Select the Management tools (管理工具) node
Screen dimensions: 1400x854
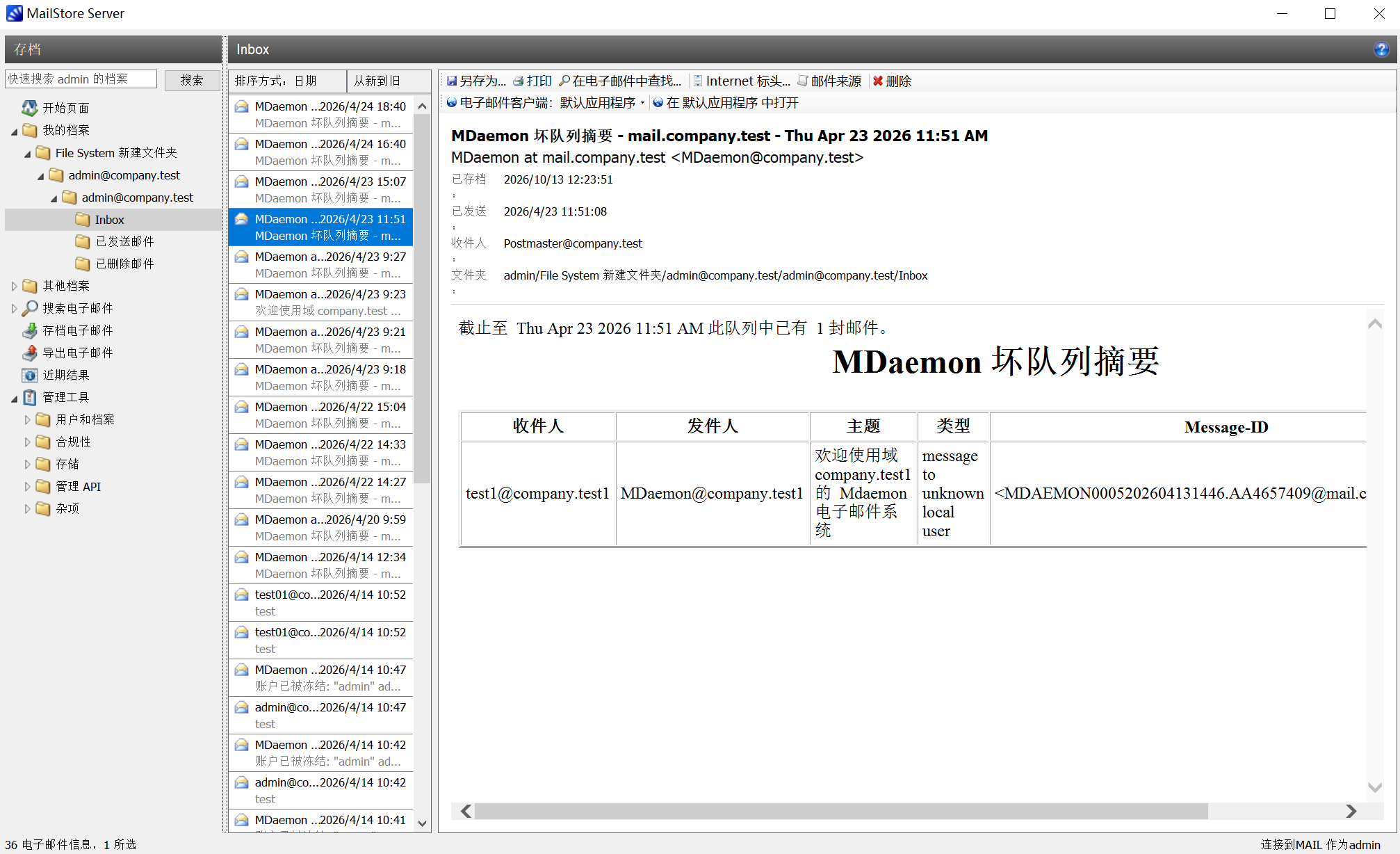pyautogui.click(x=56, y=397)
